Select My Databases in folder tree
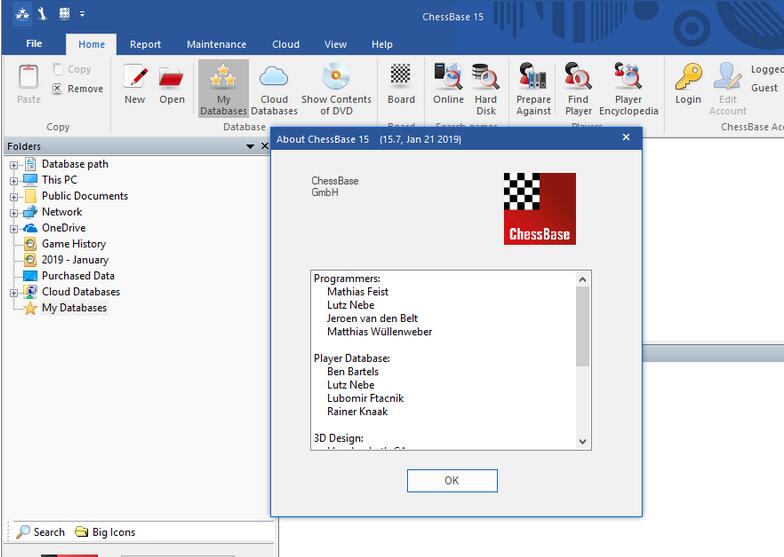Viewport: 784px width, 557px height. [74, 308]
